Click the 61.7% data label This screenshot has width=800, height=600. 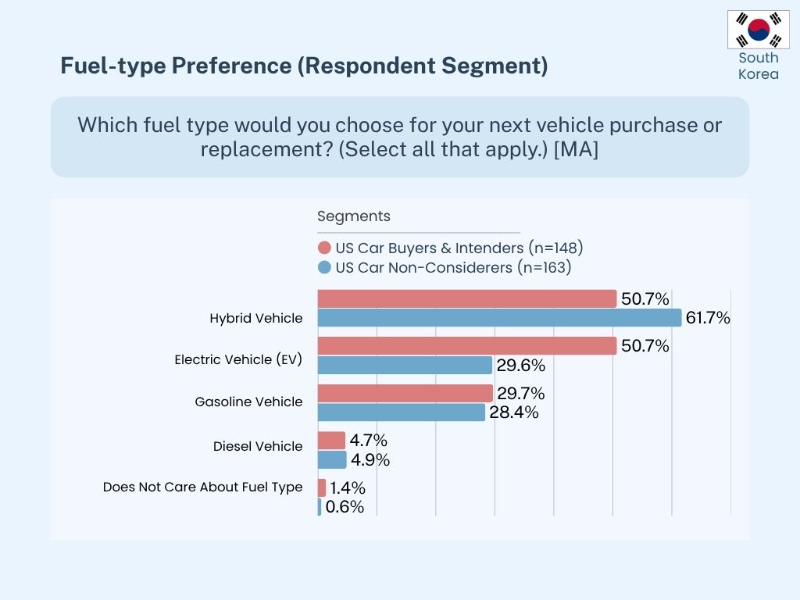point(708,318)
